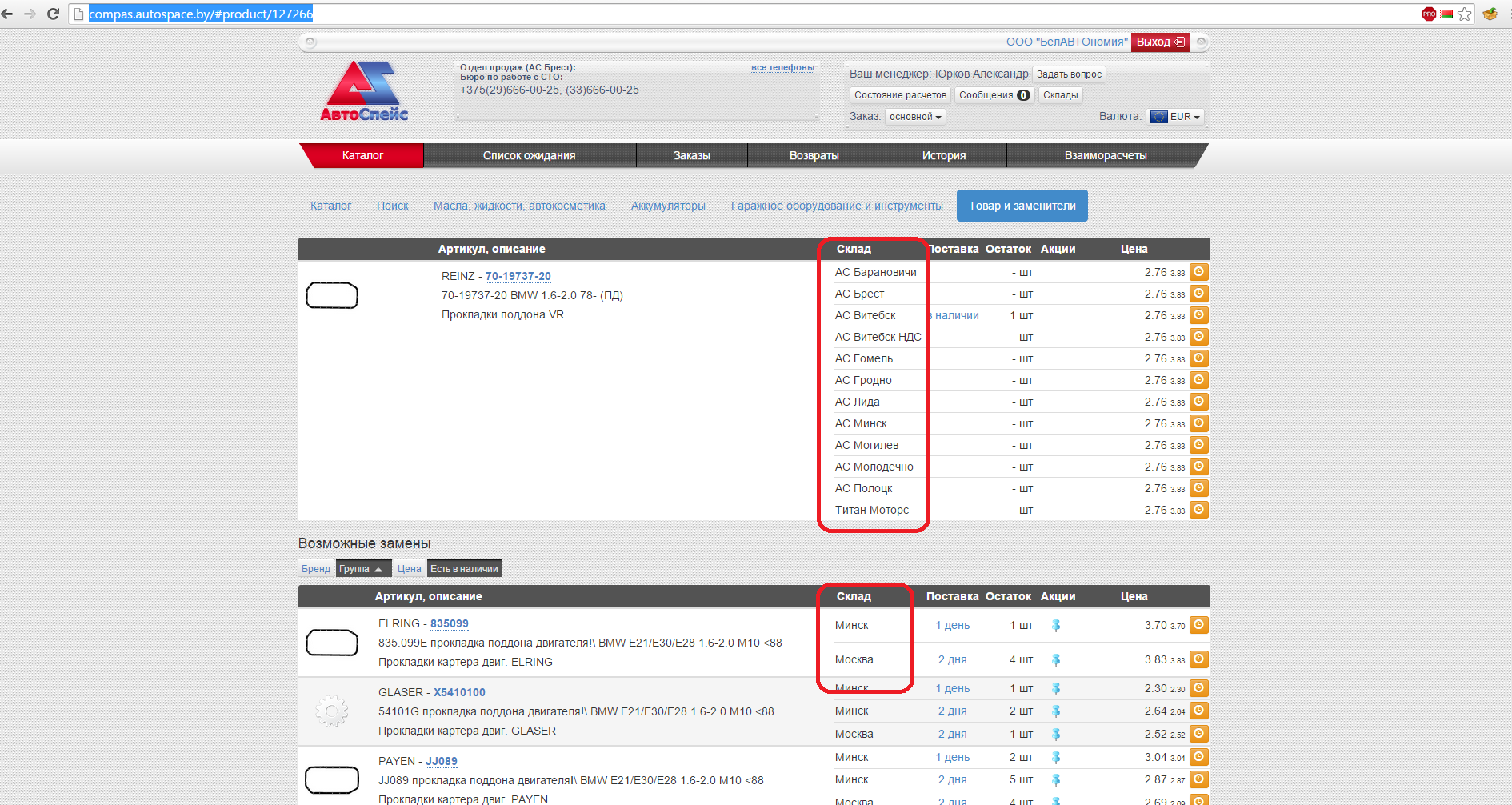Toggle the Есть в наличии filter

[x=464, y=569]
